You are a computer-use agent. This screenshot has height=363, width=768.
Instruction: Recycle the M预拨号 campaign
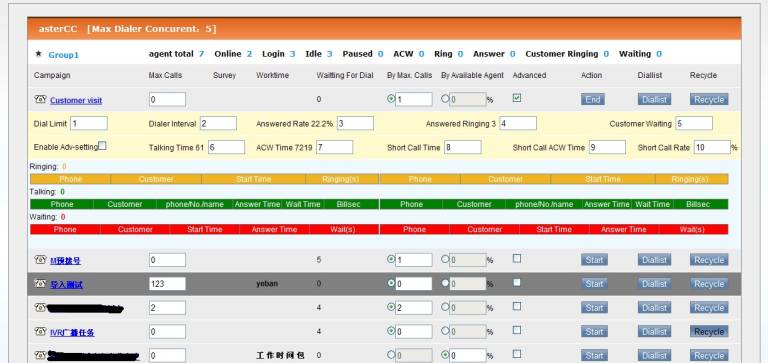709,260
